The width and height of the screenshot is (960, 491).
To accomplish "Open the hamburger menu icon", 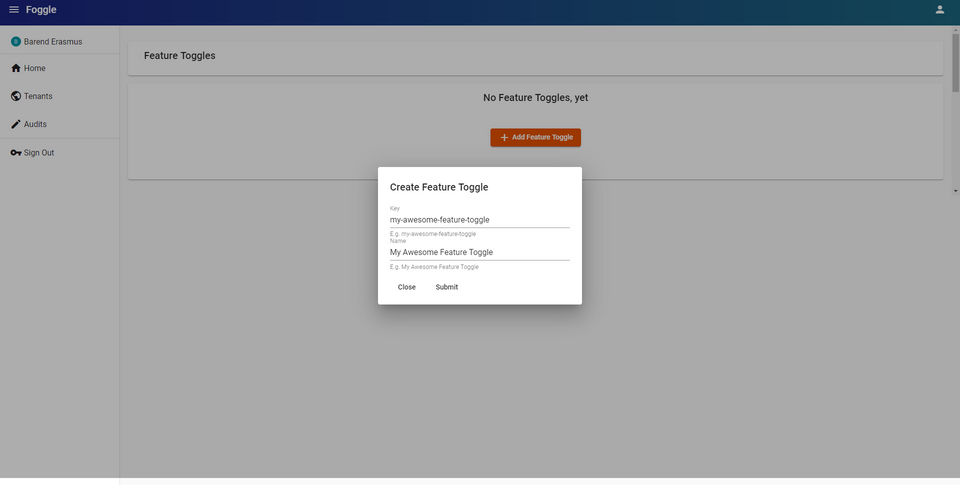I will (13, 10).
